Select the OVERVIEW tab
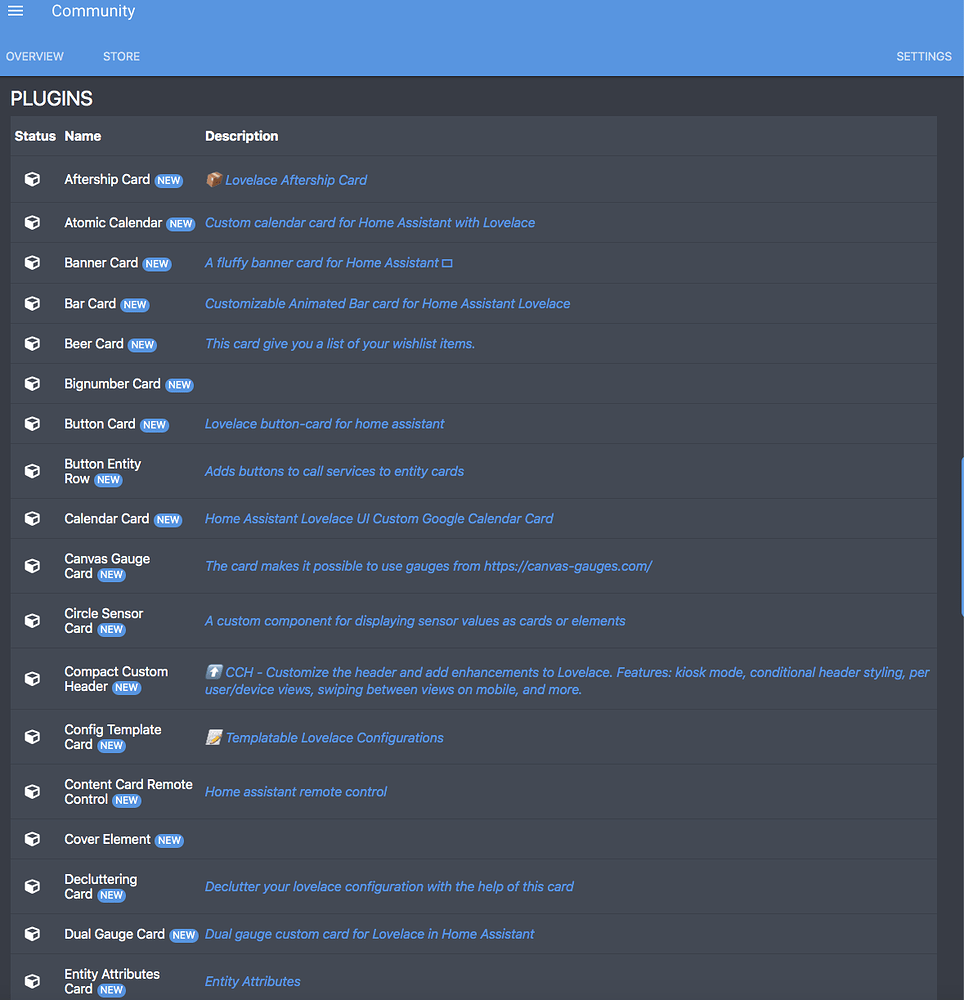Viewport: 964px width, 1000px height. (34, 56)
